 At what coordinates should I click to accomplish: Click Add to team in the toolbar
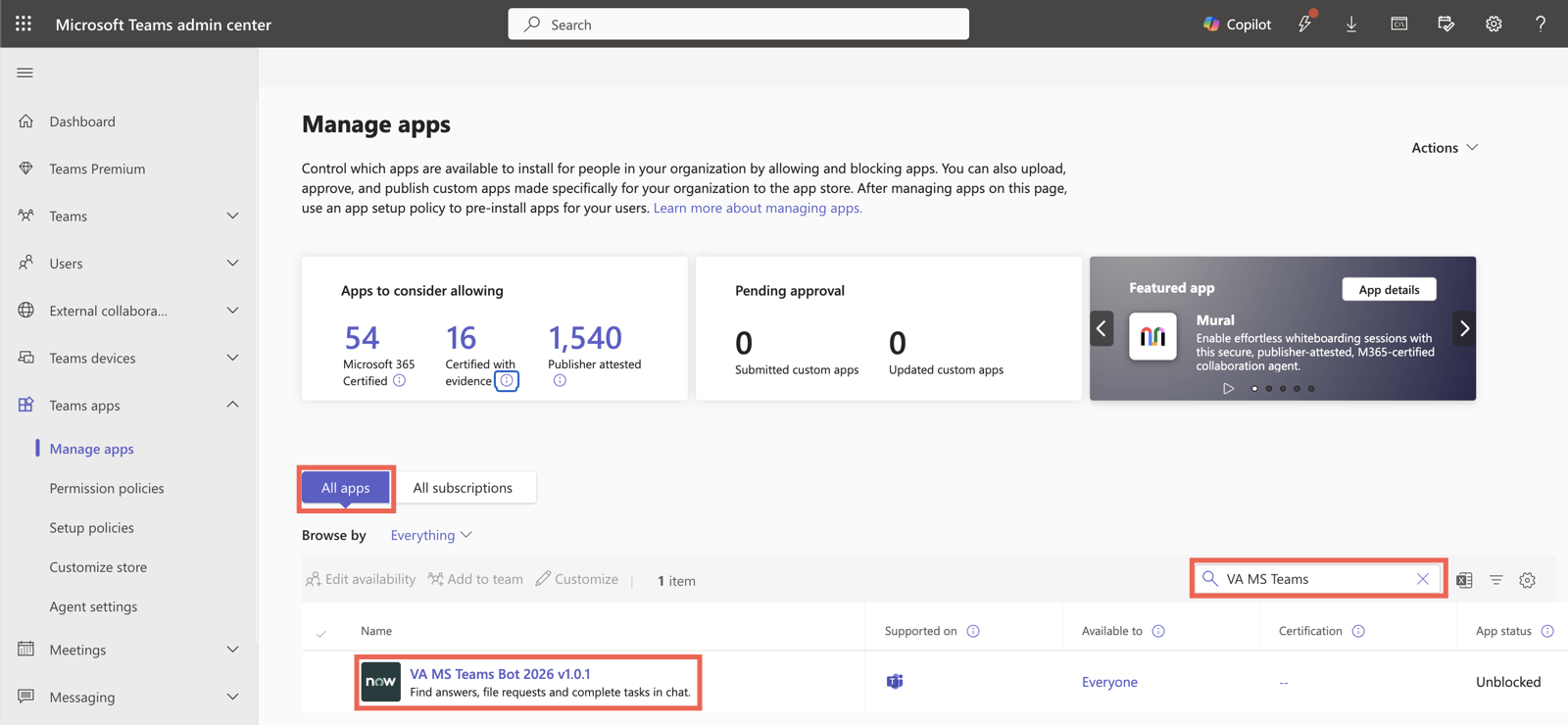click(x=475, y=579)
